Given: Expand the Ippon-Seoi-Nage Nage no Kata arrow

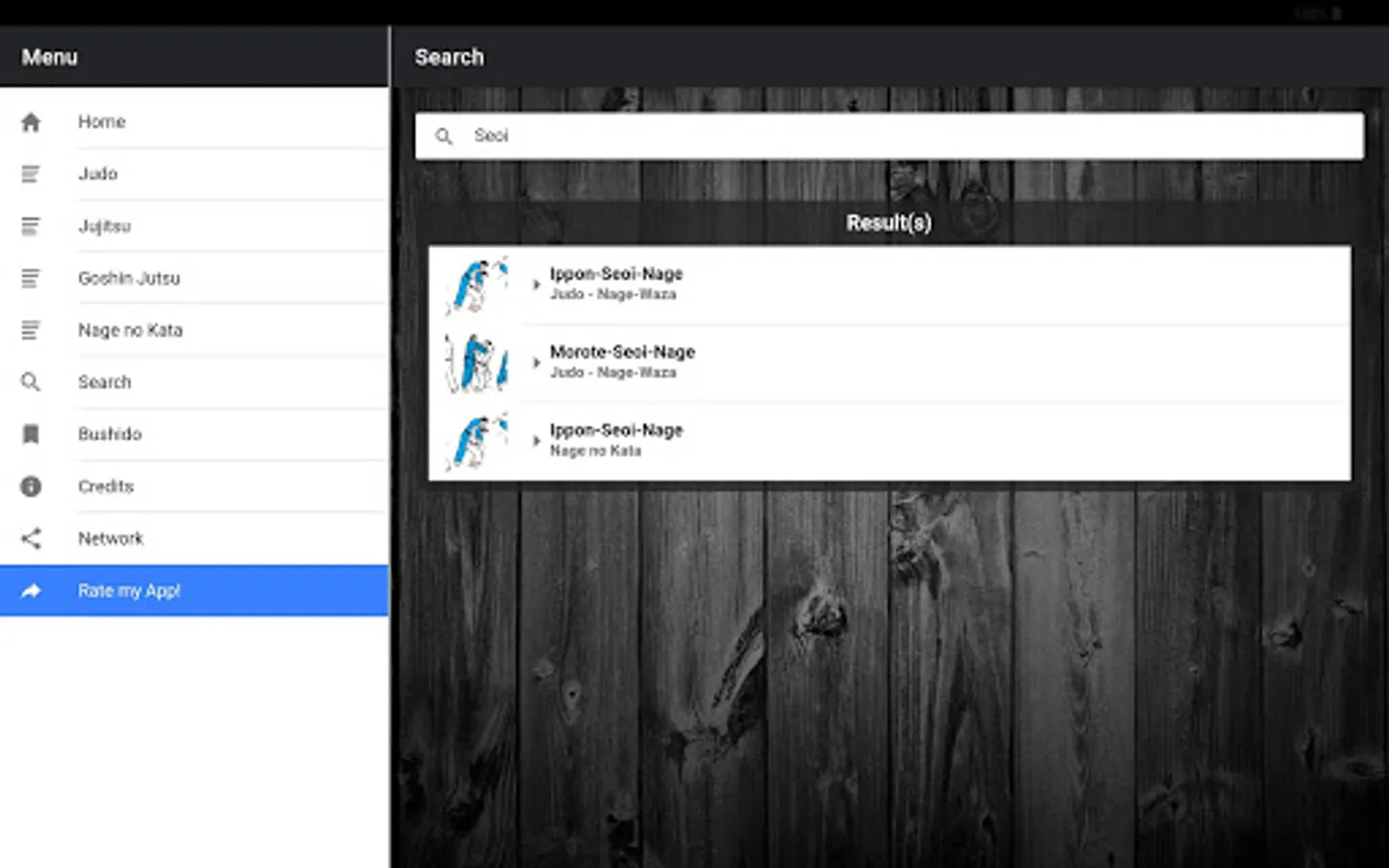Looking at the screenshot, I should [536, 441].
